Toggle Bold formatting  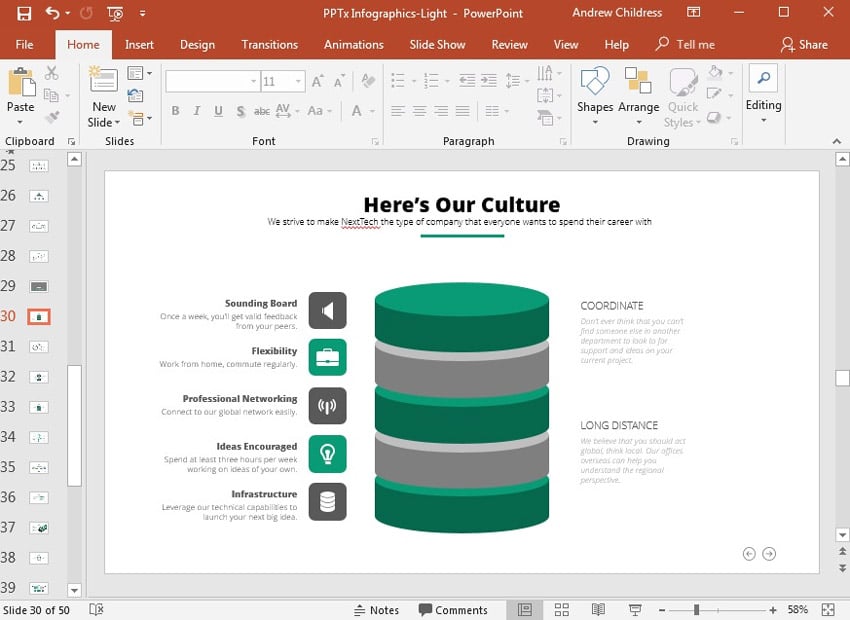[175, 111]
